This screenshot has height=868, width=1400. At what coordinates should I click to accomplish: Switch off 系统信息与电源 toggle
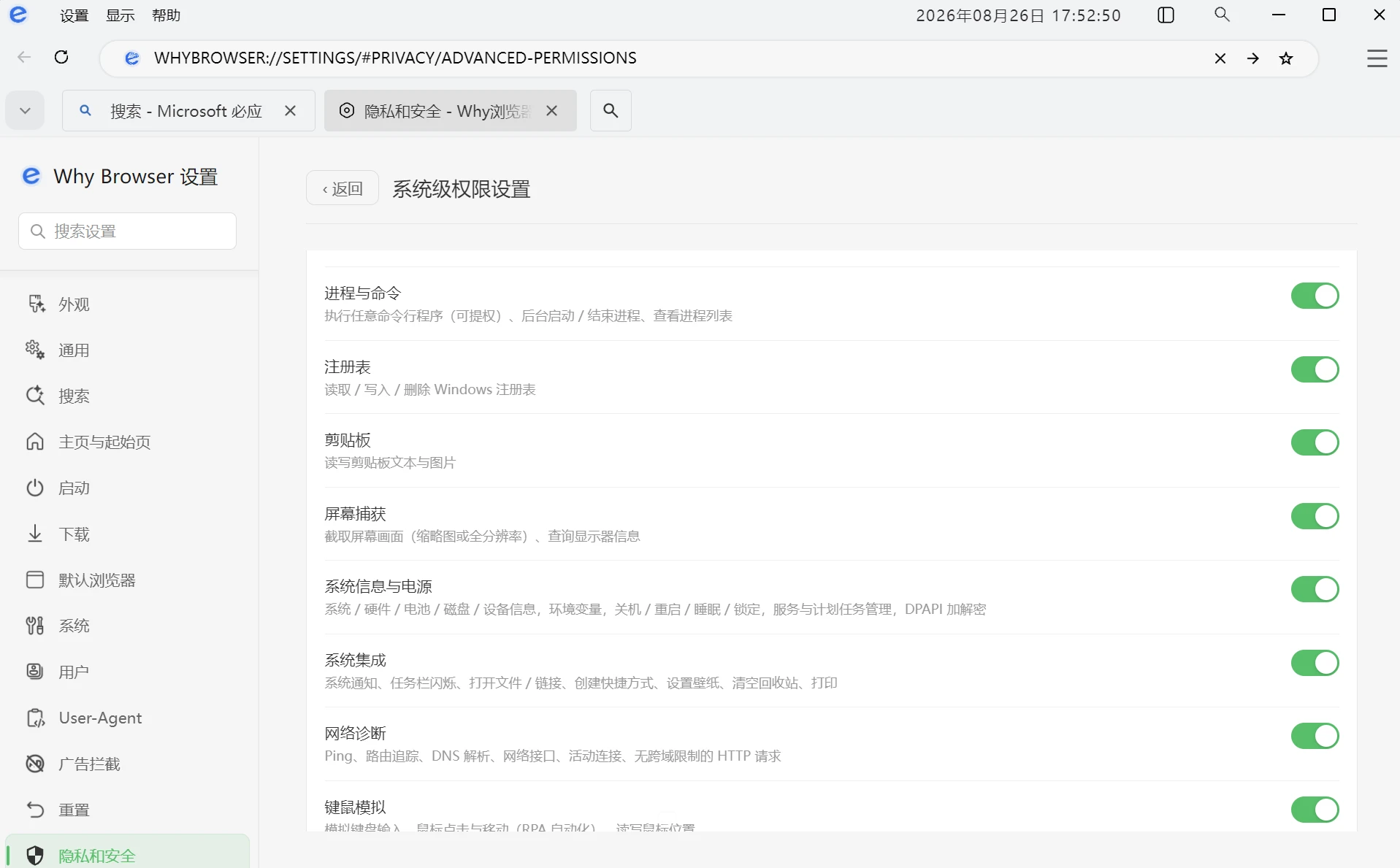coord(1315,589)
